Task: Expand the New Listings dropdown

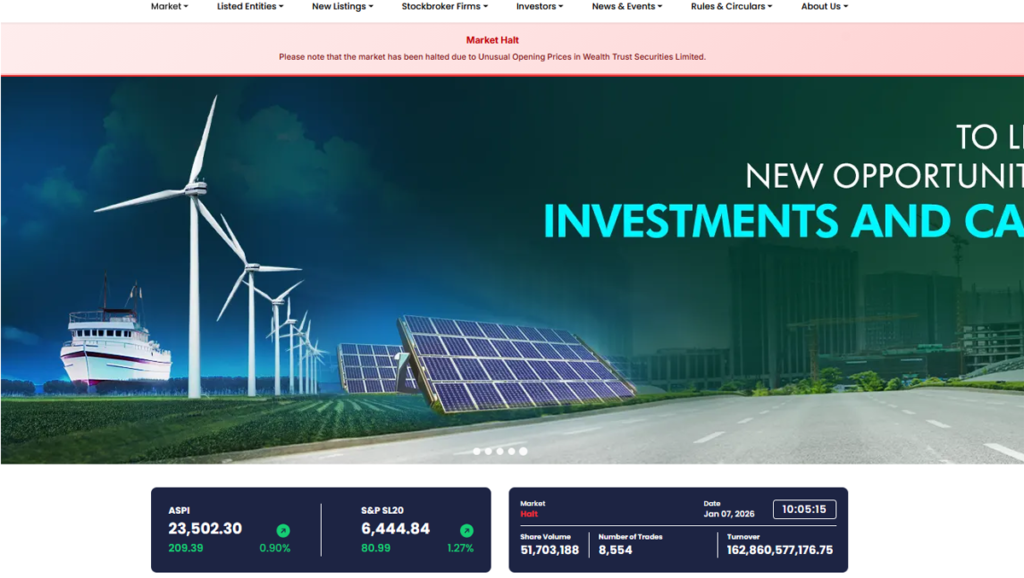Action: [x=342, y=7]
